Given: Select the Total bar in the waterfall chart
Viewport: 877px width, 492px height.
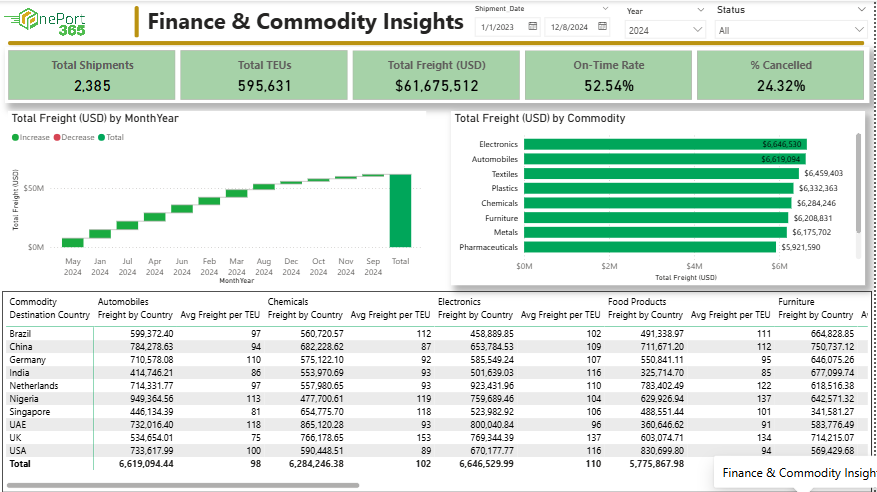Looking at the screenshot, I should click(x=400, y=211).
